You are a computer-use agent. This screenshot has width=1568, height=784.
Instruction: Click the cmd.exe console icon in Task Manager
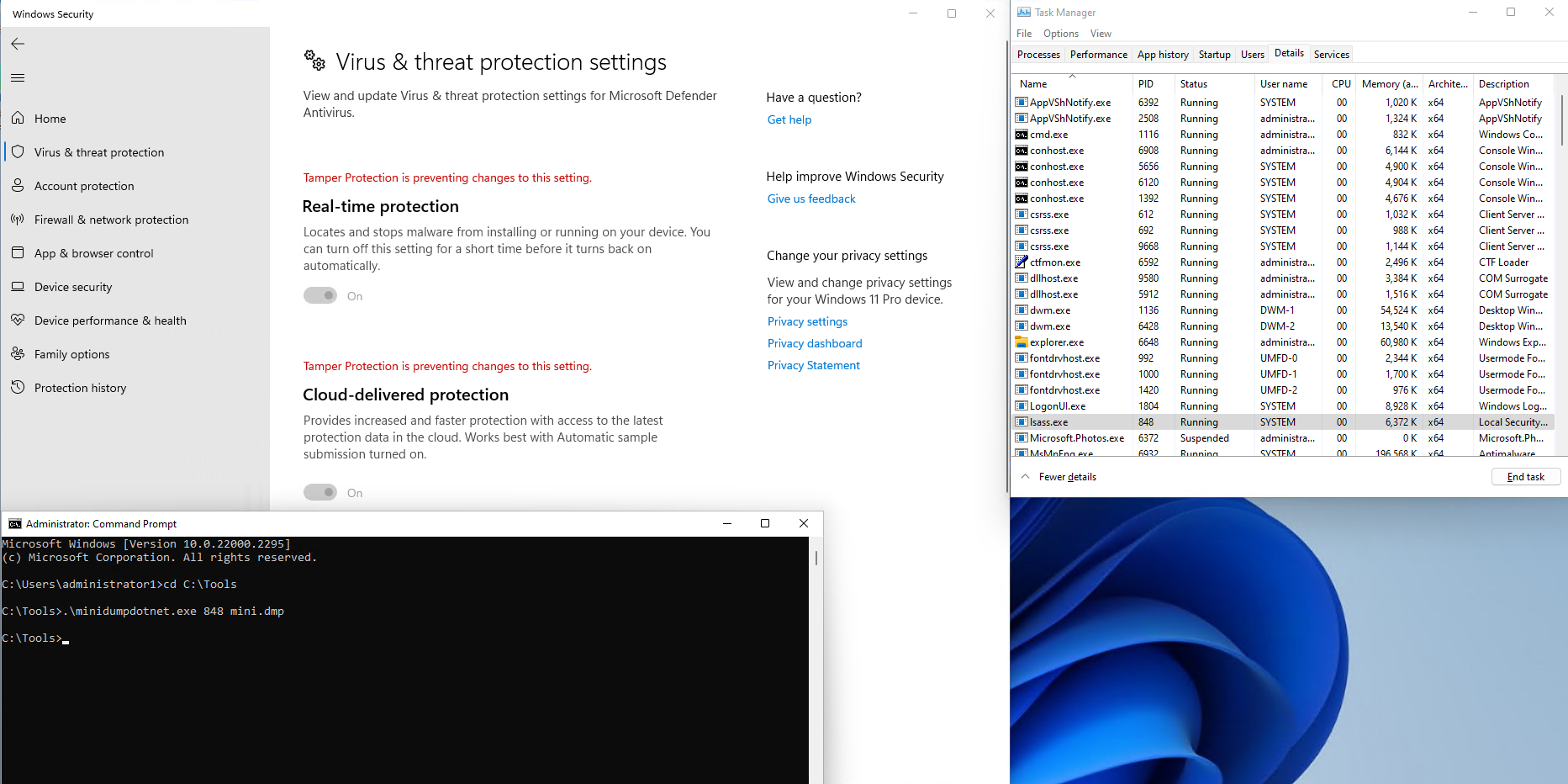pos(1022,134)
